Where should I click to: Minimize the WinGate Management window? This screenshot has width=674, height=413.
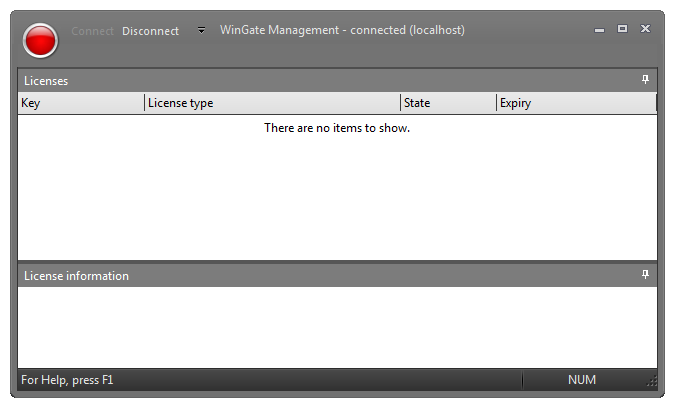599,30
